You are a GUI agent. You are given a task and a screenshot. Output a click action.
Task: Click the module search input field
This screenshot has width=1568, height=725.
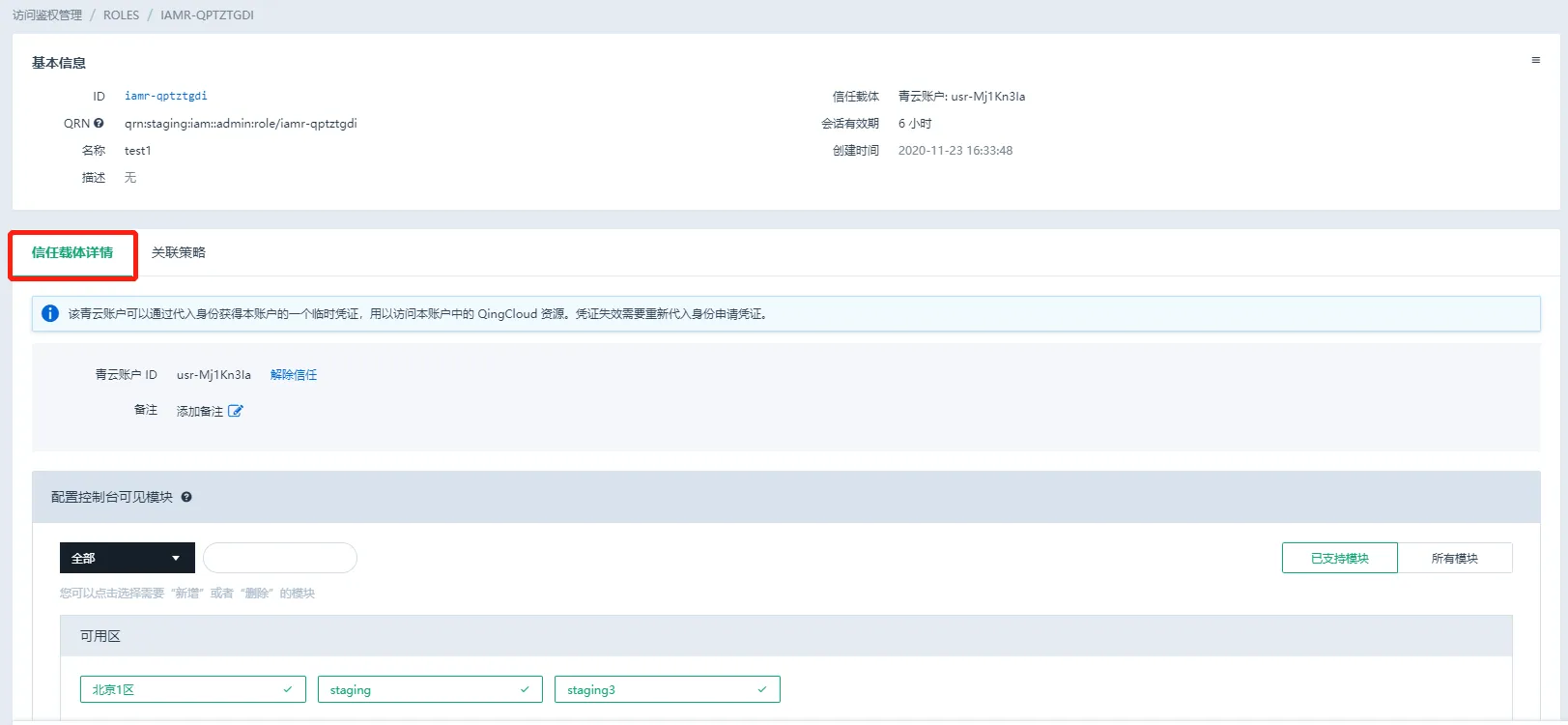pos(280,558)
